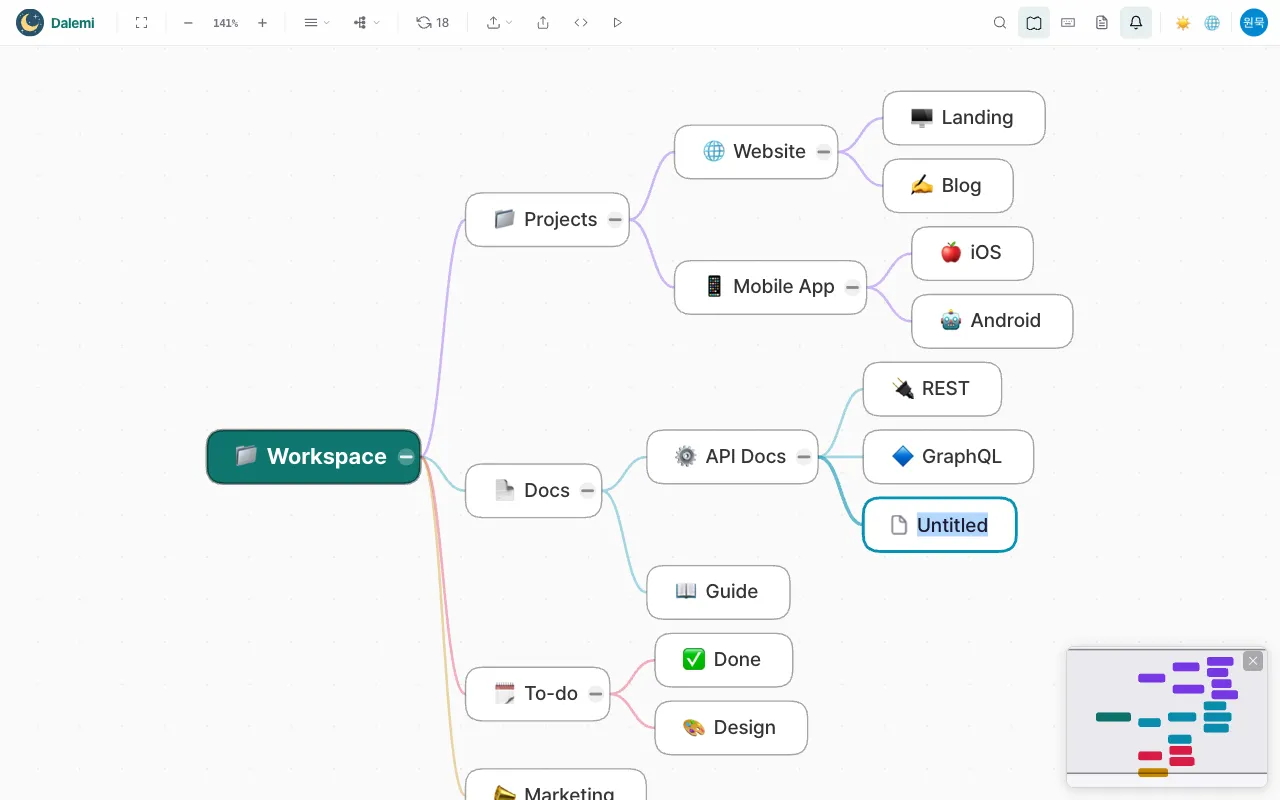The width and height of the screenshot is (1280, 800).
Task: Select the Design node
Action: click(x=731, y=728)
